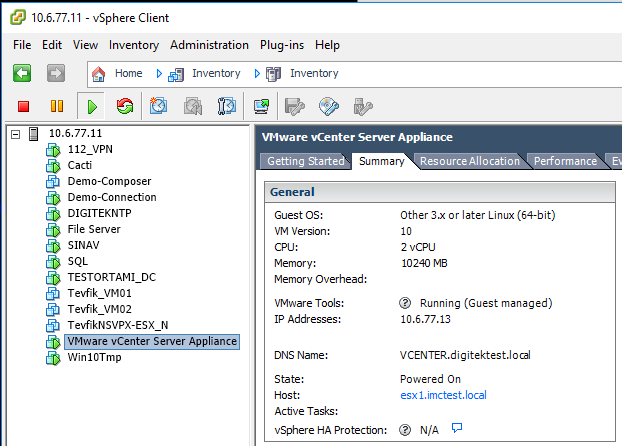Screen dimensions: 622x446
Task: Click the VM icon next to Win10Tmp
Action: [53, 358]
